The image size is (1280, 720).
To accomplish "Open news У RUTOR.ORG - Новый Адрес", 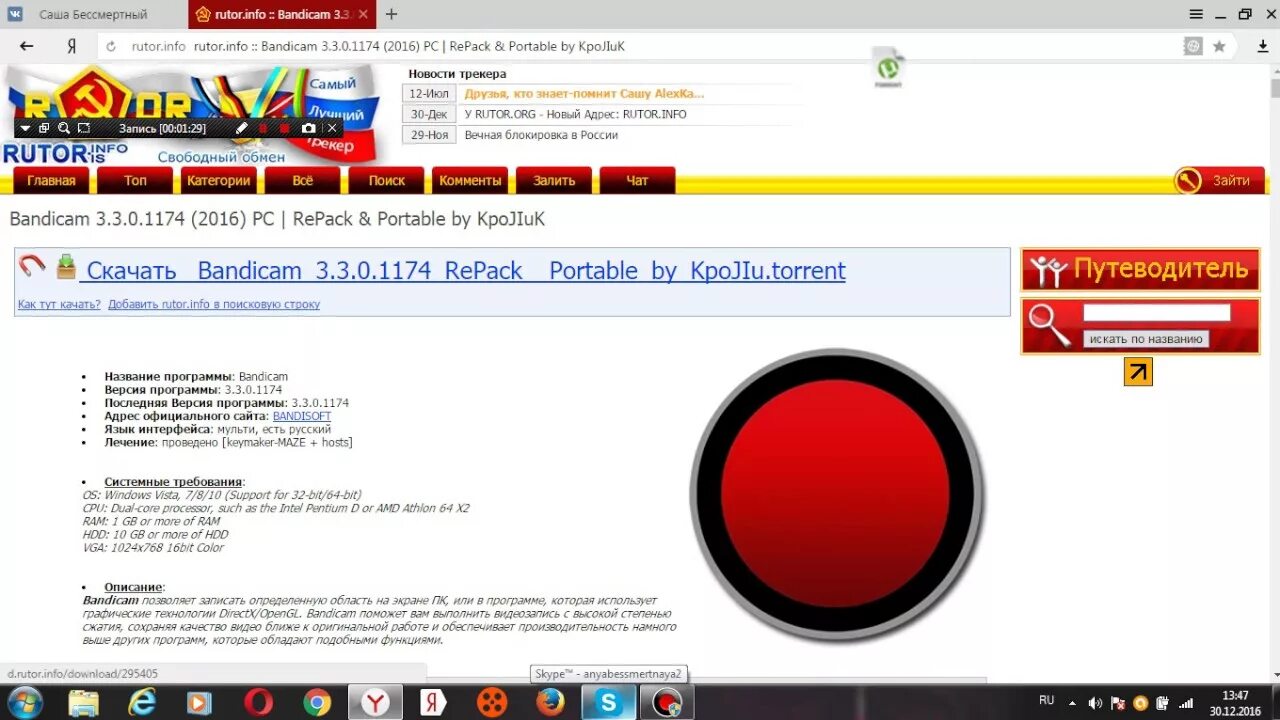I will (575, 114).
